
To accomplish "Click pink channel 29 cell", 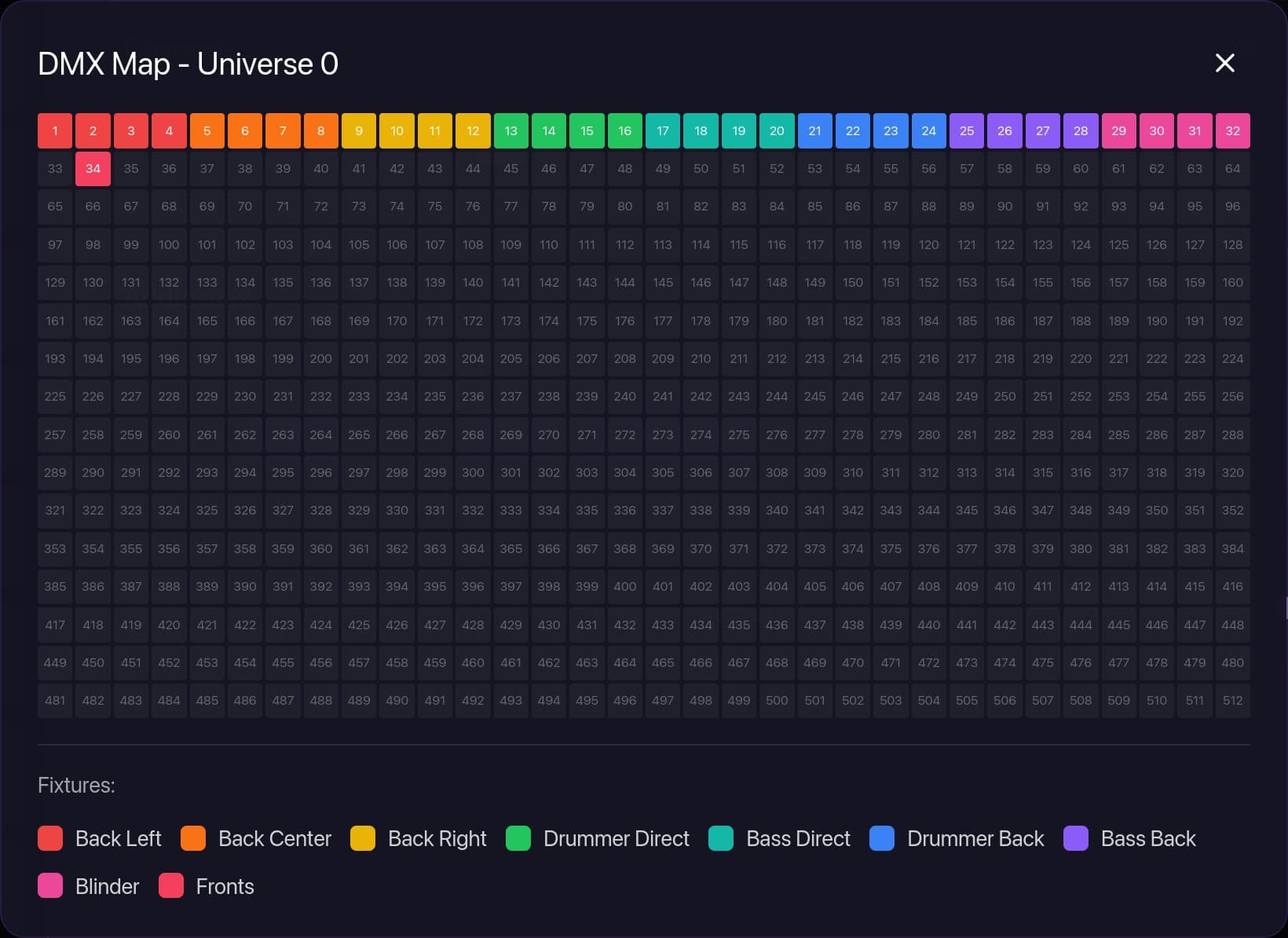I will pyautogui.click(x=1119, y=131).
